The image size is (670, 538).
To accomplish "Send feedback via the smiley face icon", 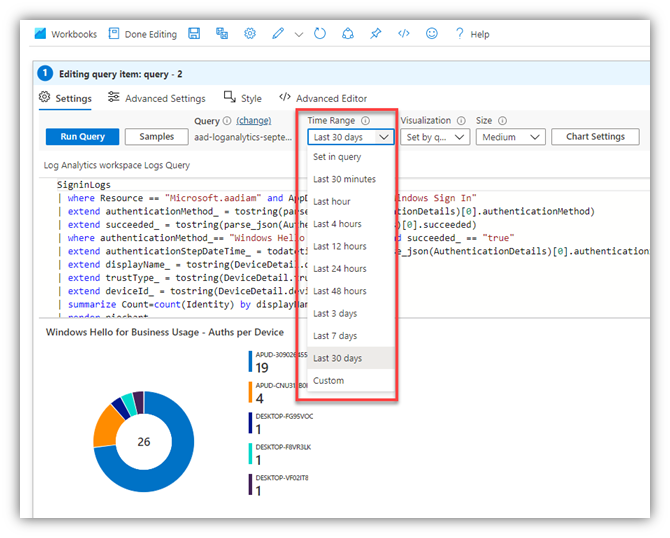I will point(432,33).
